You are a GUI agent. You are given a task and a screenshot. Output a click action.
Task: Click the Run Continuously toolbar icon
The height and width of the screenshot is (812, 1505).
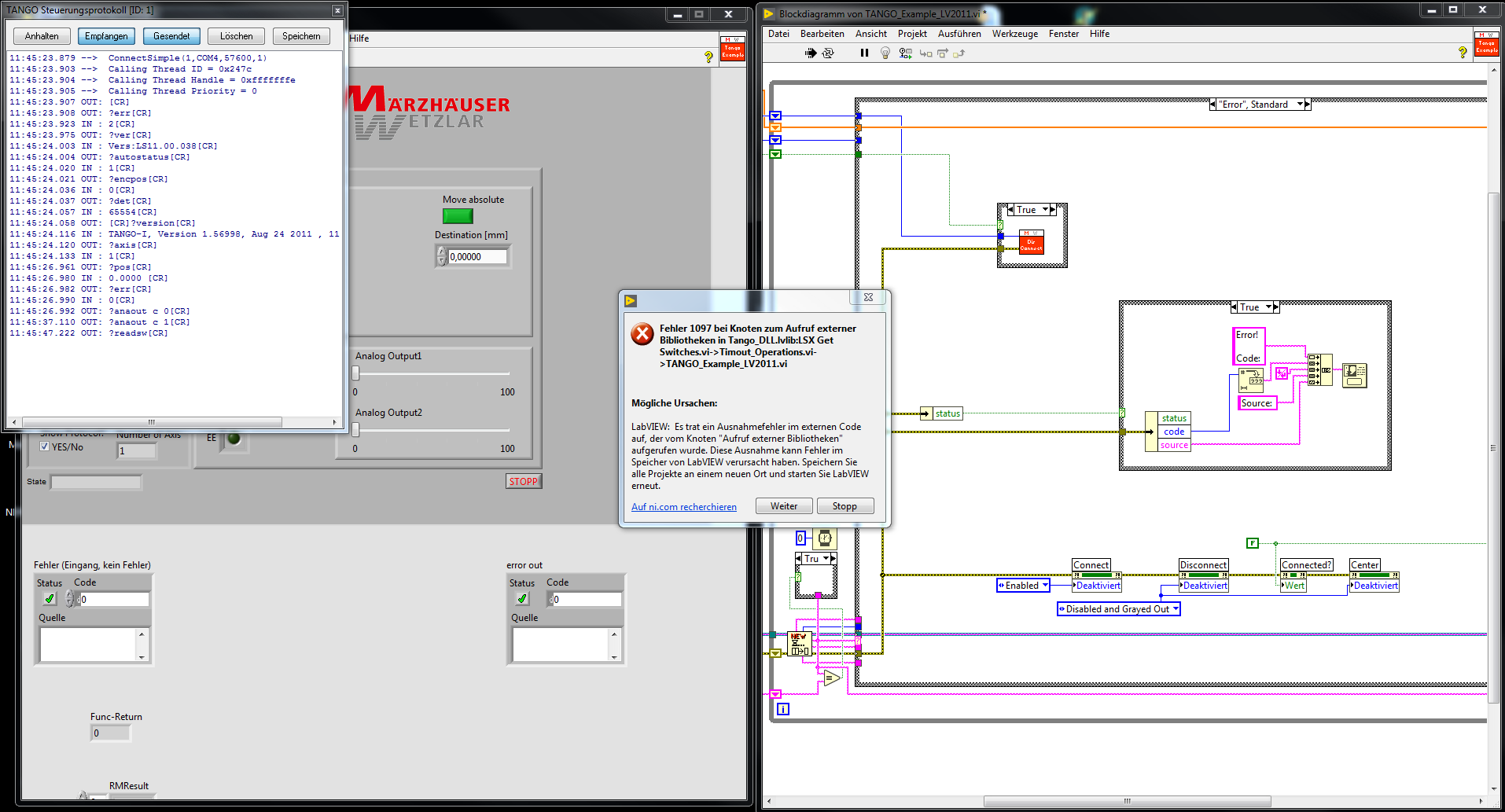[828, 53]
